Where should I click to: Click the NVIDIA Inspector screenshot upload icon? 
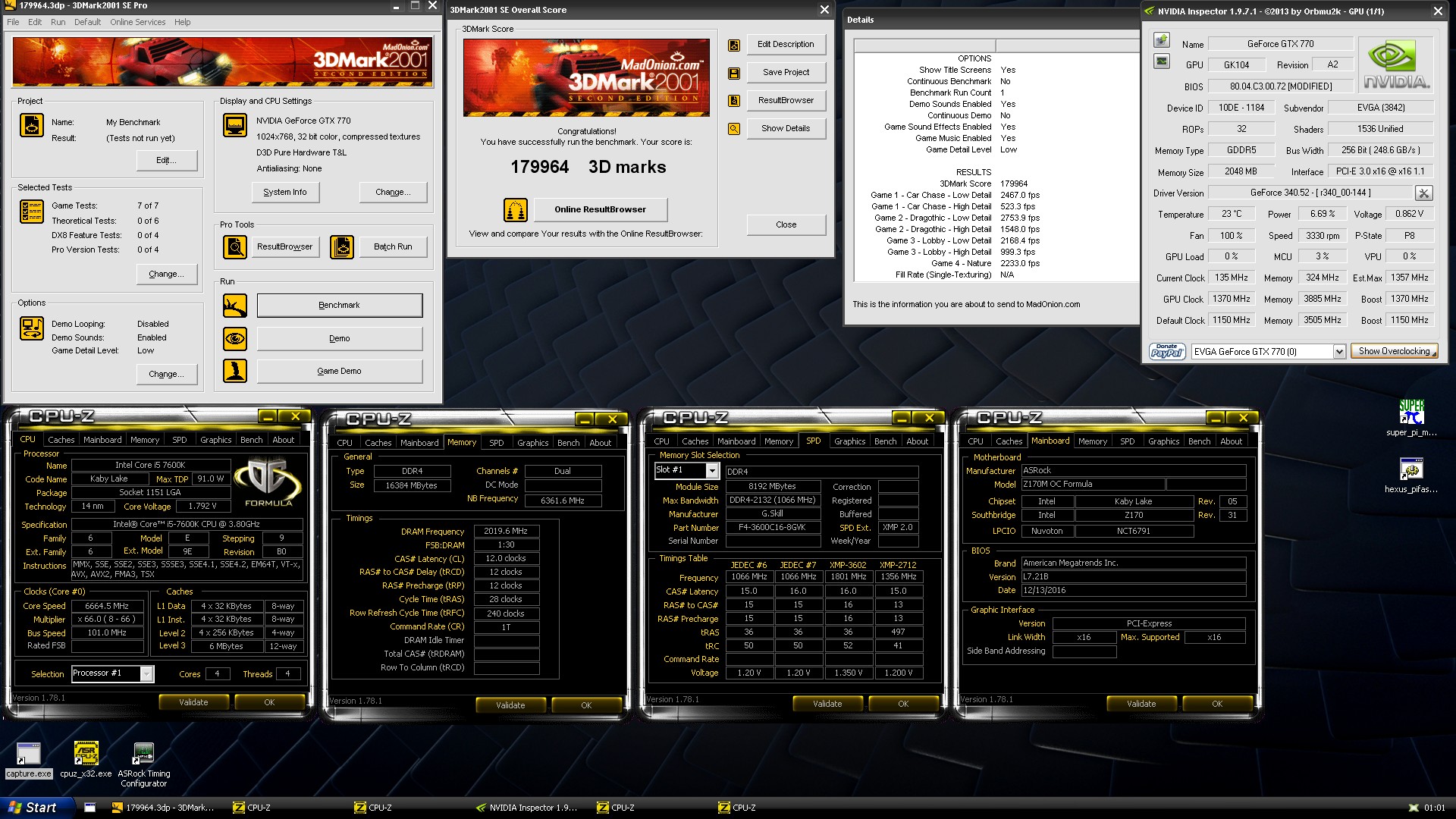1162,40
